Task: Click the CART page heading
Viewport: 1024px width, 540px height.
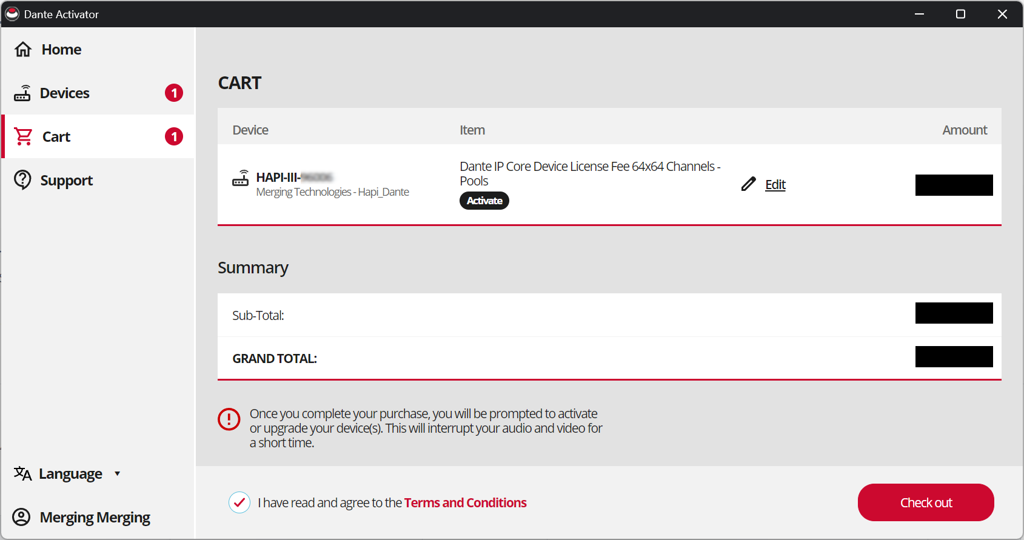Action: coord(240,83)
